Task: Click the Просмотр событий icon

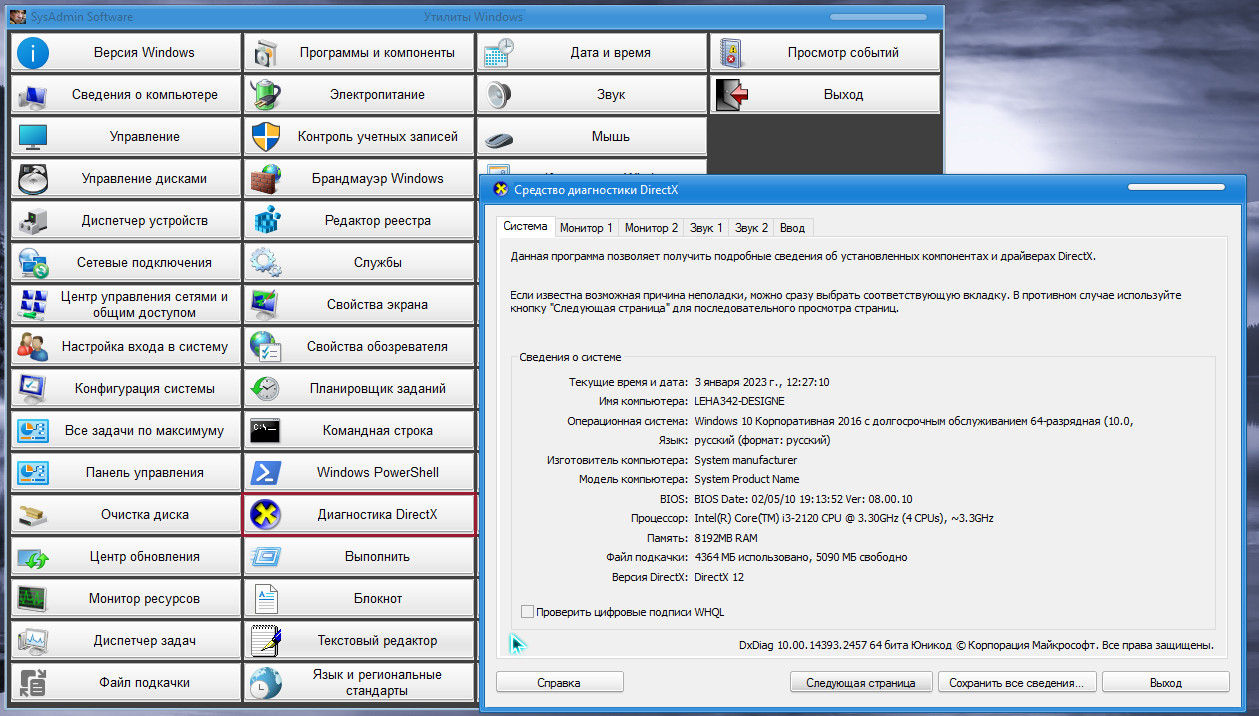Action: [x=732, y=53]
